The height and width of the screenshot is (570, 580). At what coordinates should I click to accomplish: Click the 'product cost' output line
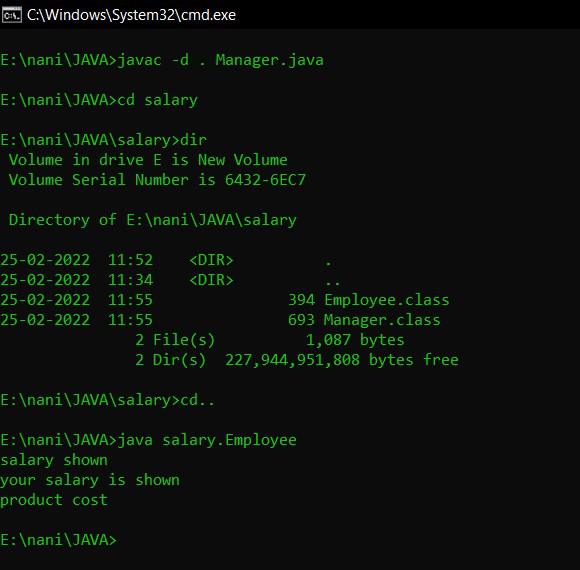click(x=54, y=500)
